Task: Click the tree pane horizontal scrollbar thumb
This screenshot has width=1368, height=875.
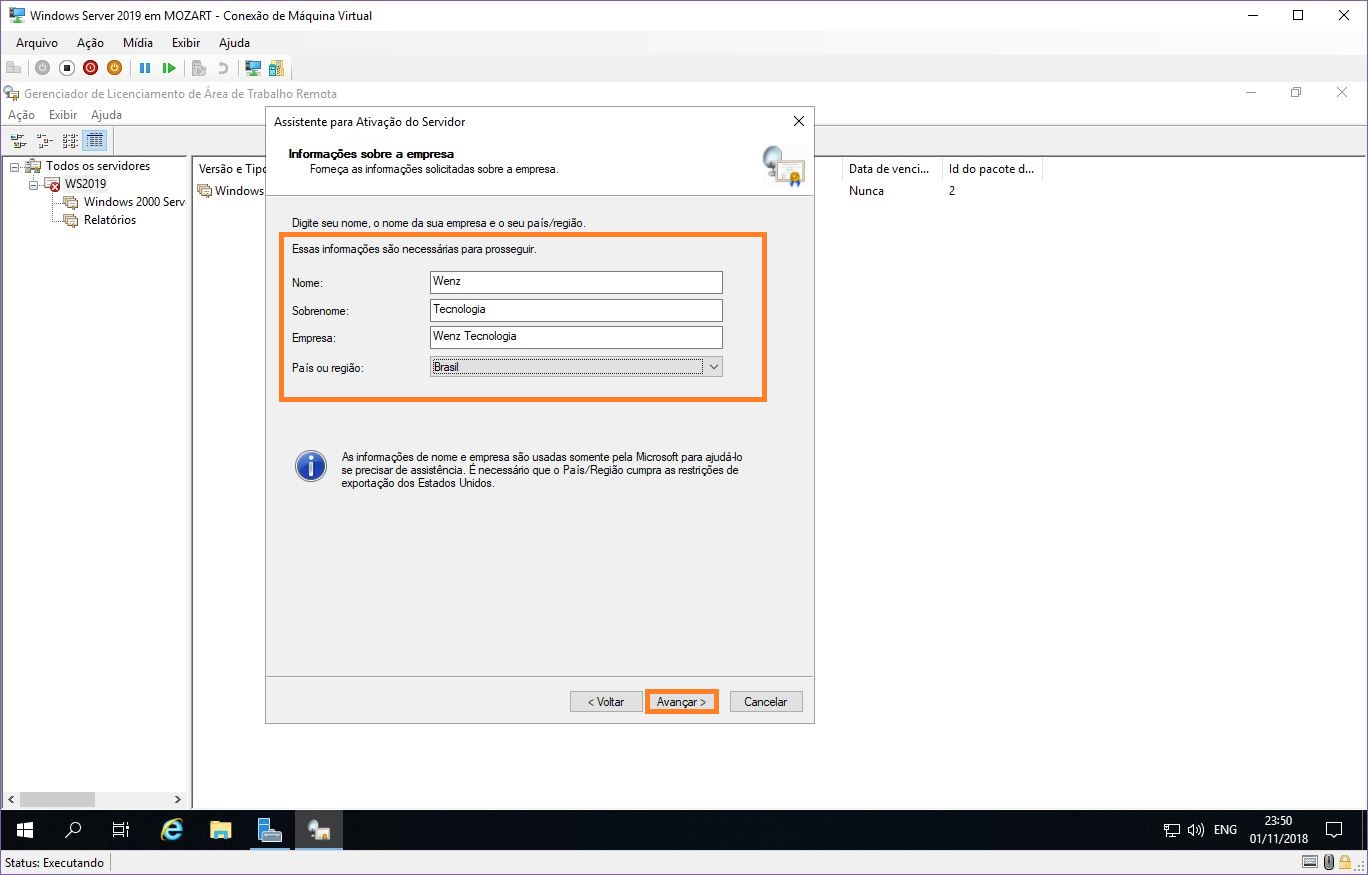Action: [57, 800]
